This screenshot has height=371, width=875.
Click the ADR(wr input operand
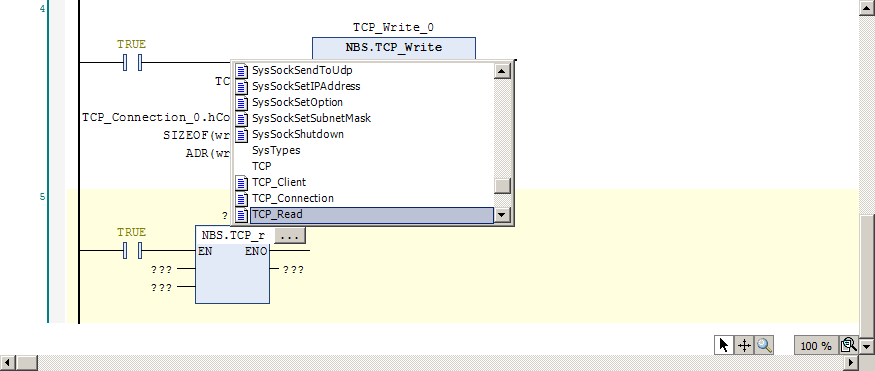(208, 153)
